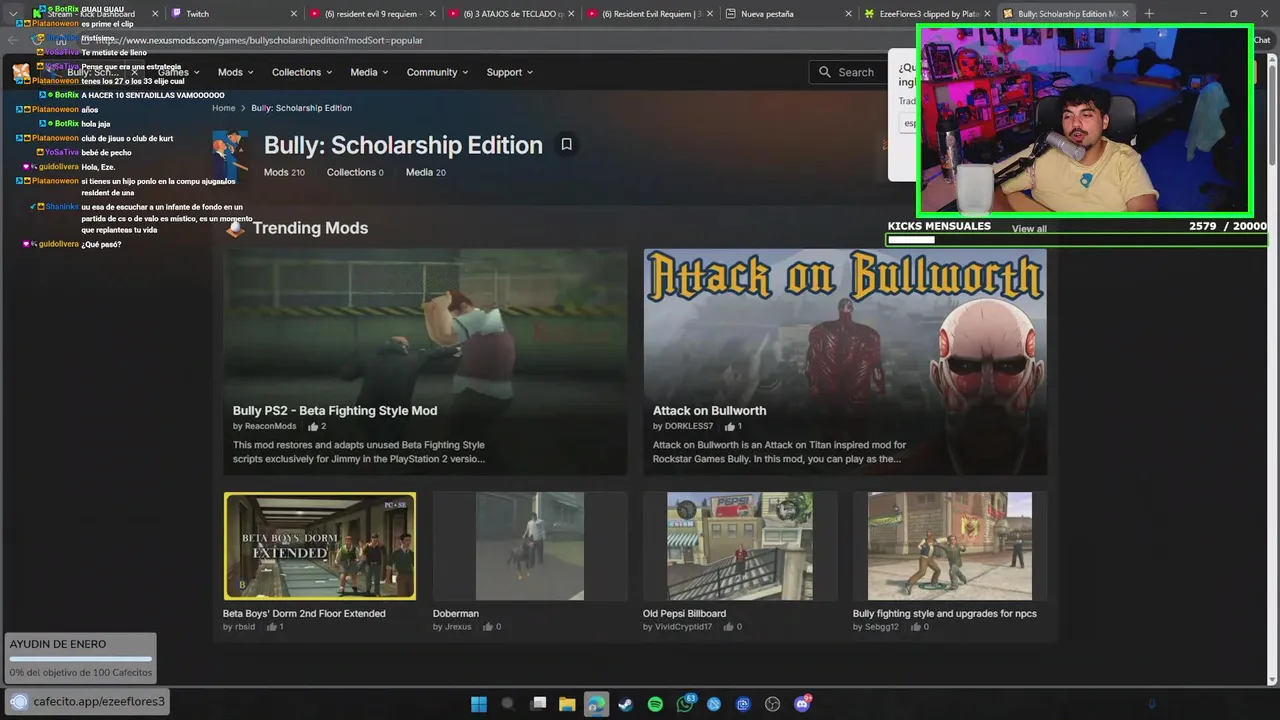This screenshot has width=1280, height=720.
Task: Select the Collections 0 tab
Action: [355, 172]
